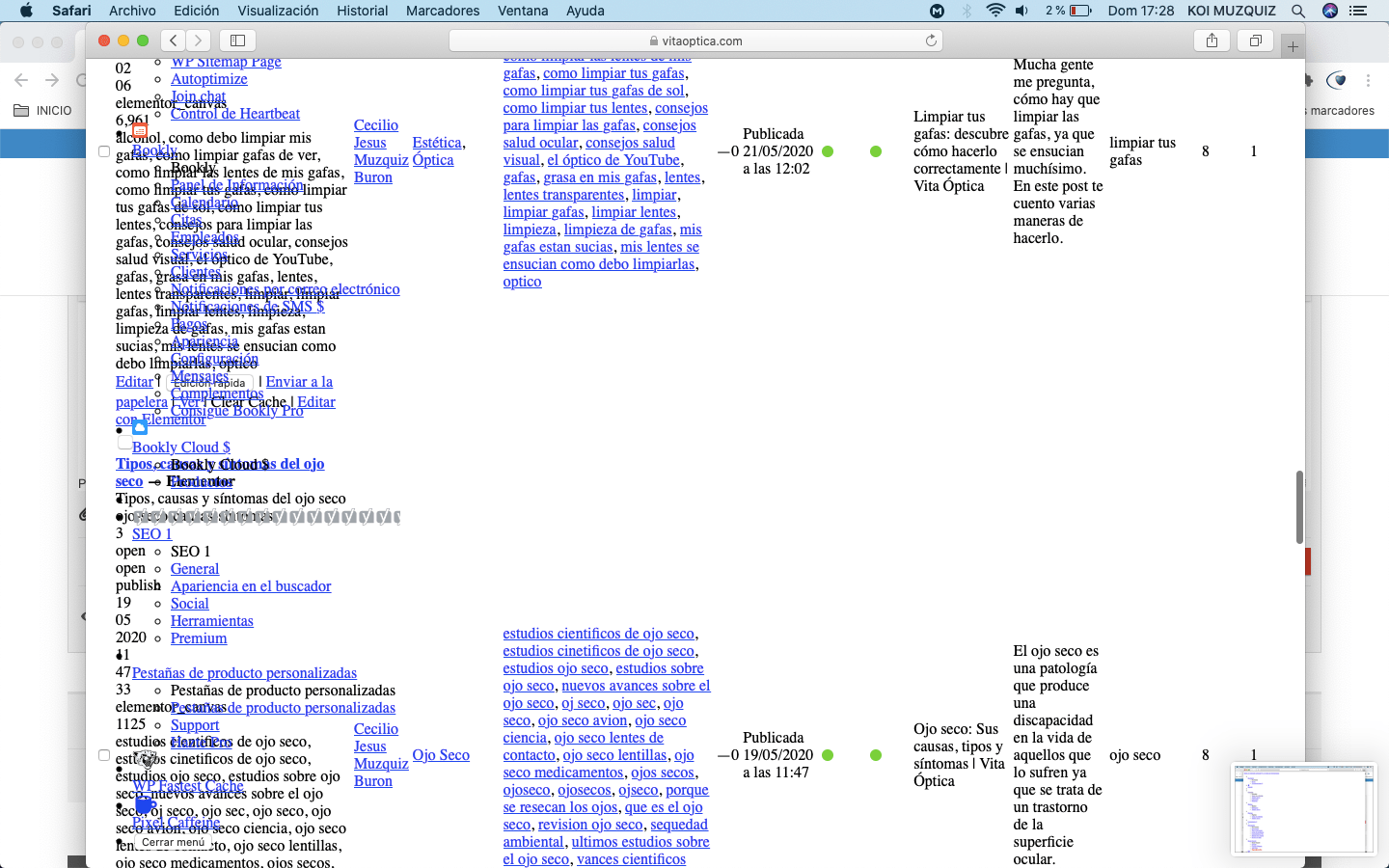This screenshot has height=868, width=1389.
Task: Open the Safari share menu
Action: click(1212, 40)
